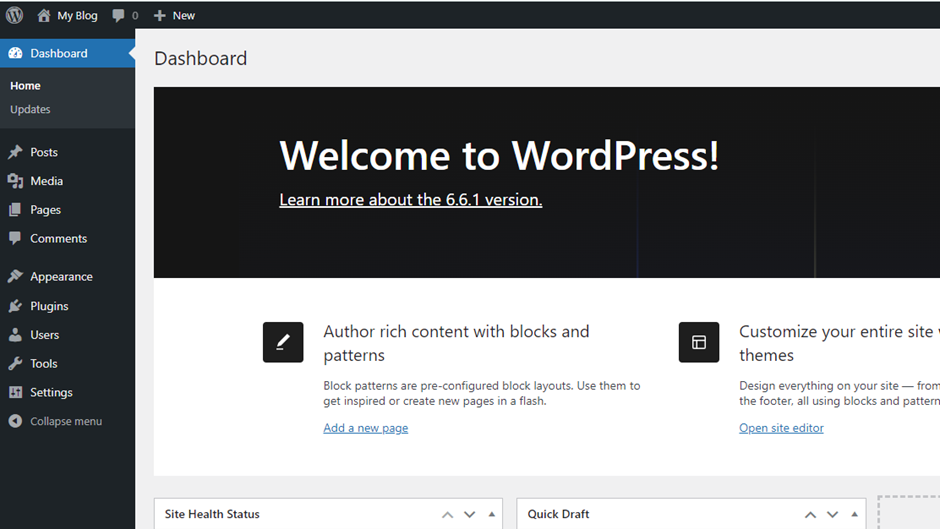Open the Posts menu label
940x529 pixels.
[44, 152]
